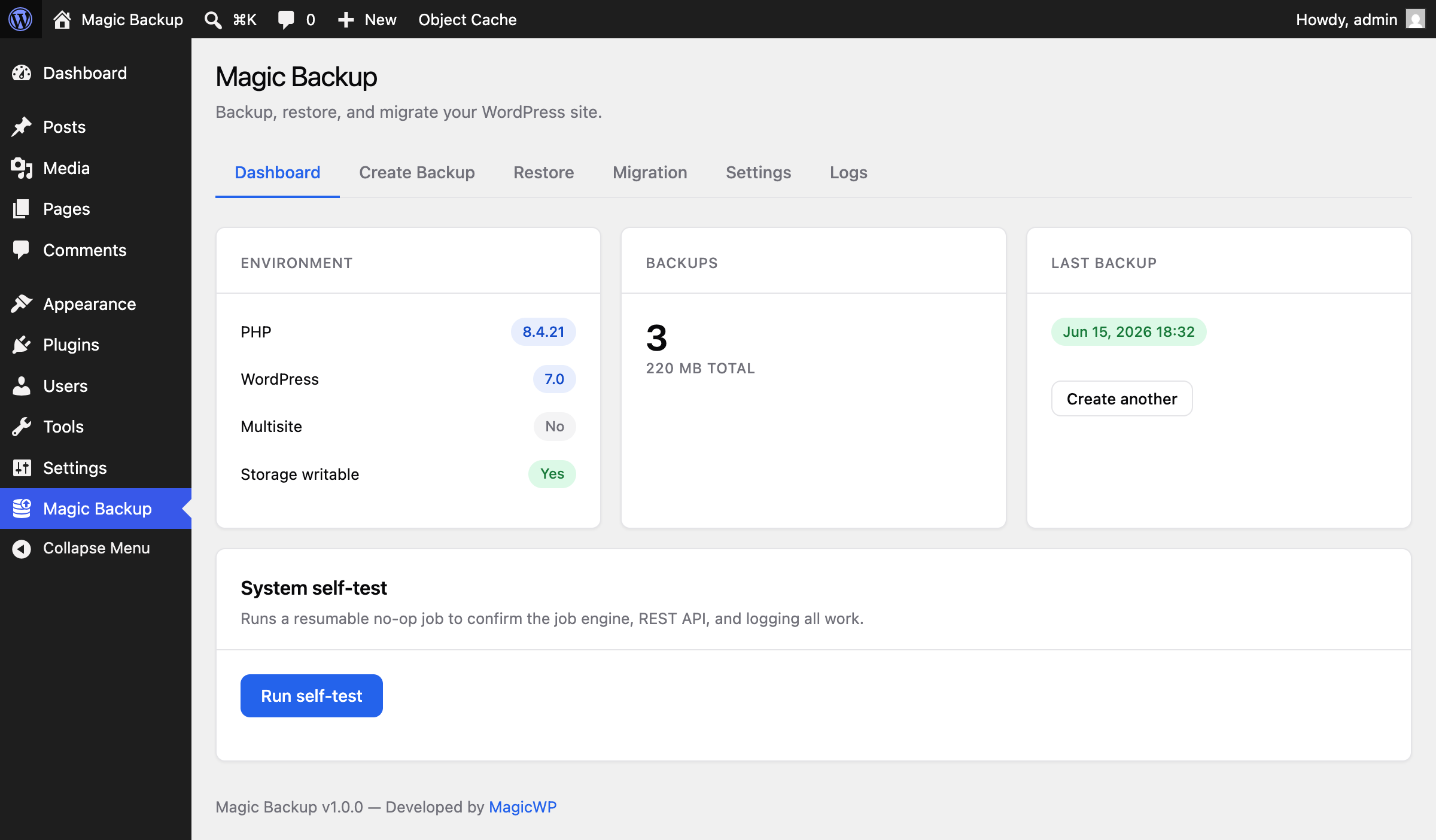Click the ENVIRONMENT card header
Viewport: 1436px width, 840px height.
[x=296, y=263]
